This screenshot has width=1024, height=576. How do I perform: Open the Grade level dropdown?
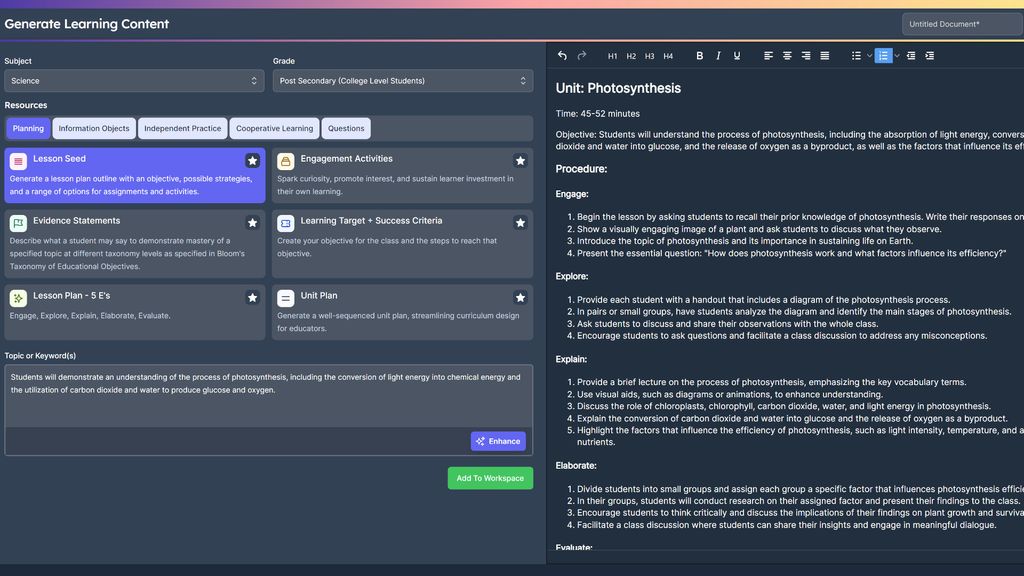[x=402, y=80]
